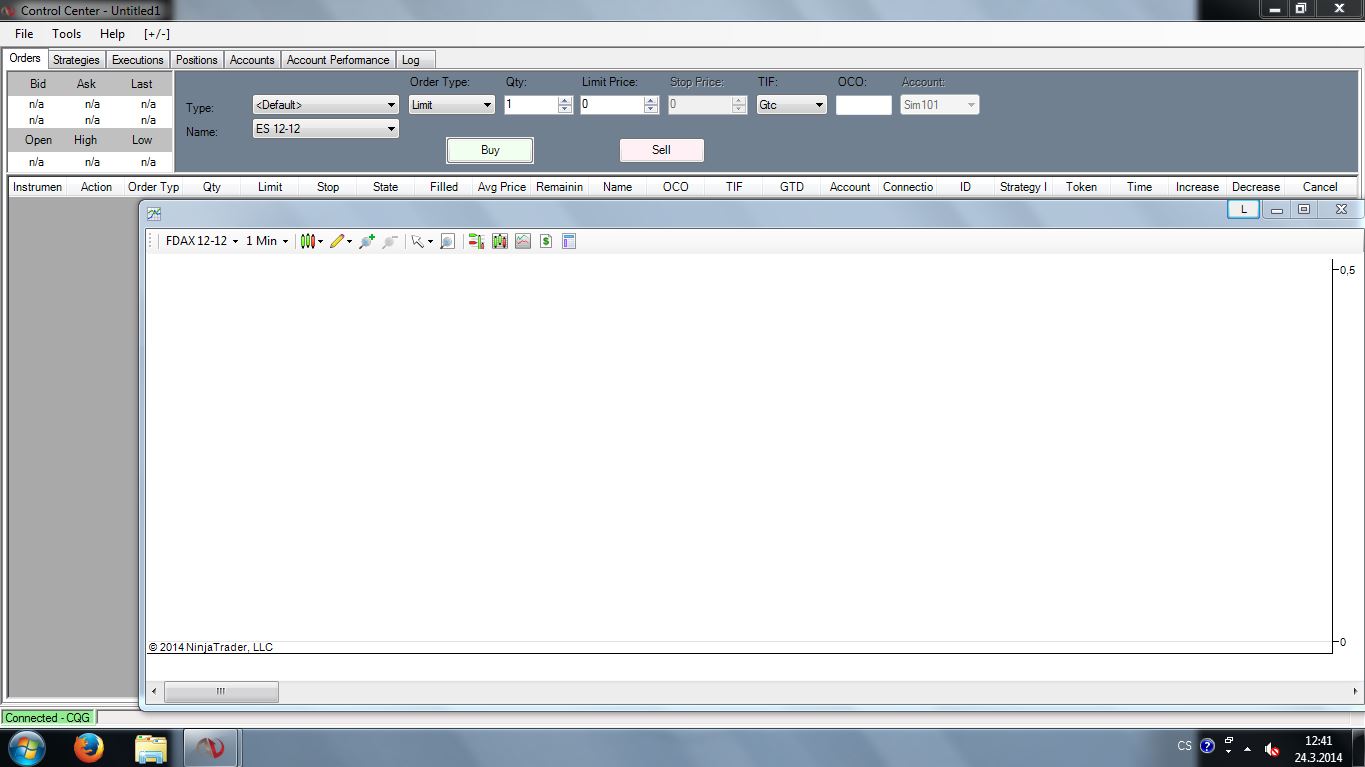Click the zoom in icon with green plus

(x=367, y=241)
